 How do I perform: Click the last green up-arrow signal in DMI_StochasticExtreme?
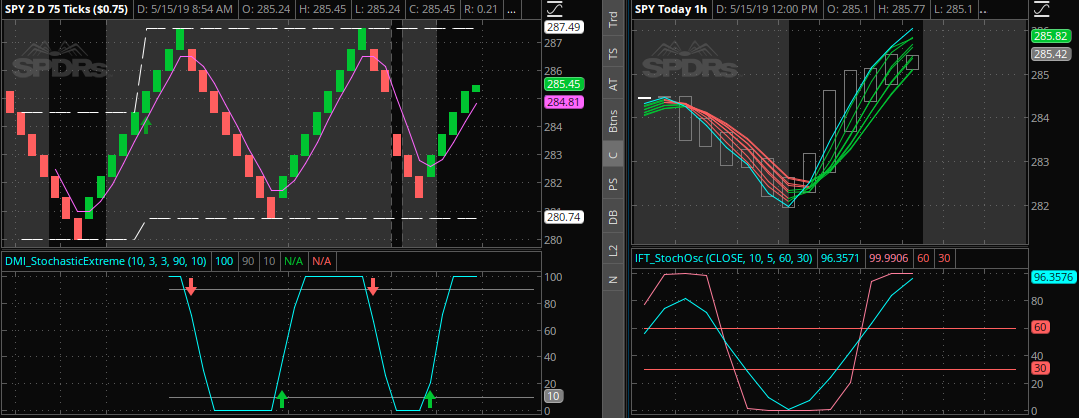429,399
